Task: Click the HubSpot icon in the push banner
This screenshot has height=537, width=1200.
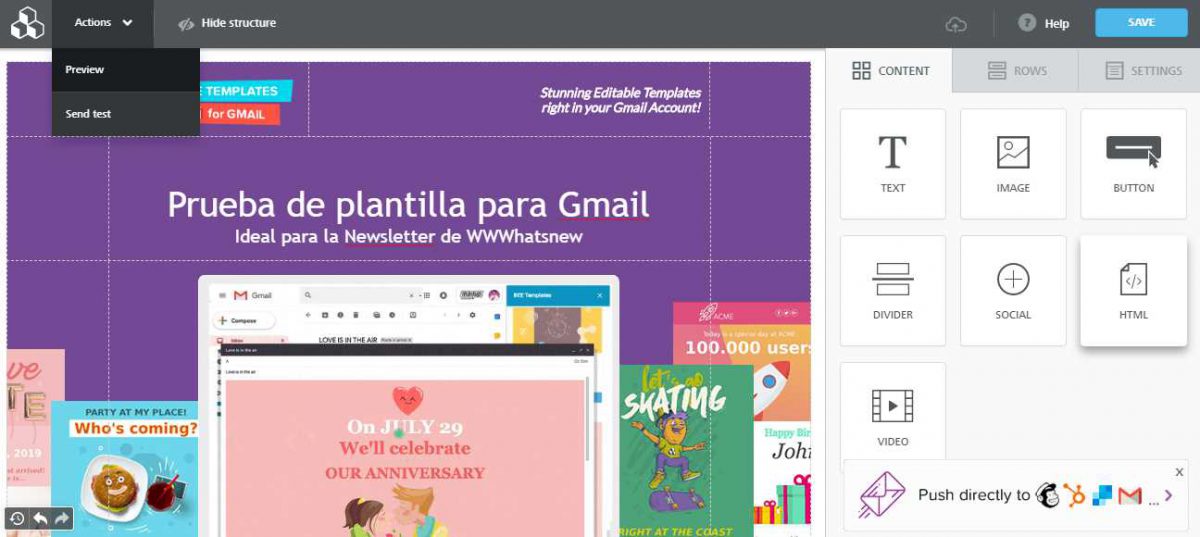Action: [x=1075, y=495]
